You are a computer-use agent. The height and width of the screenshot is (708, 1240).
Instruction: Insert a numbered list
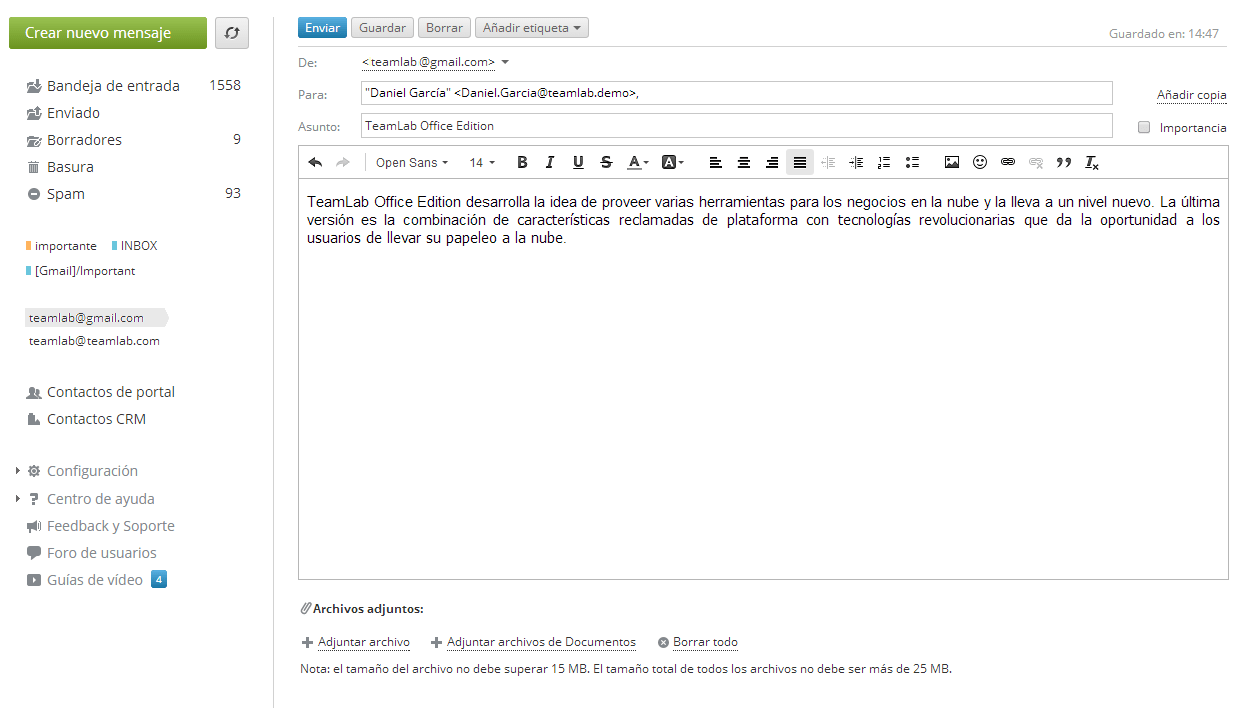pos(884,162)
